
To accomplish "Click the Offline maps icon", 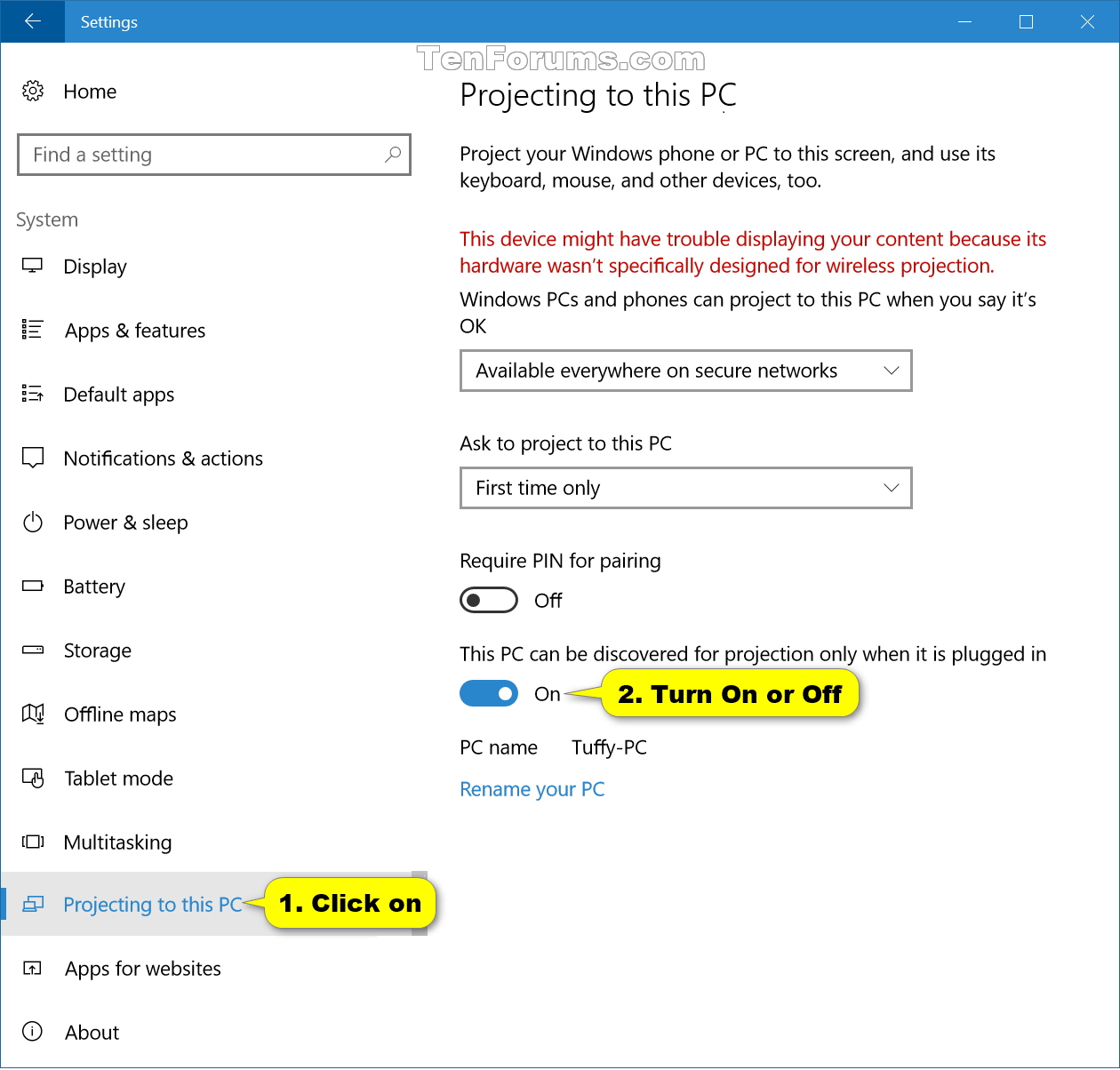I will tap(33, 714).
